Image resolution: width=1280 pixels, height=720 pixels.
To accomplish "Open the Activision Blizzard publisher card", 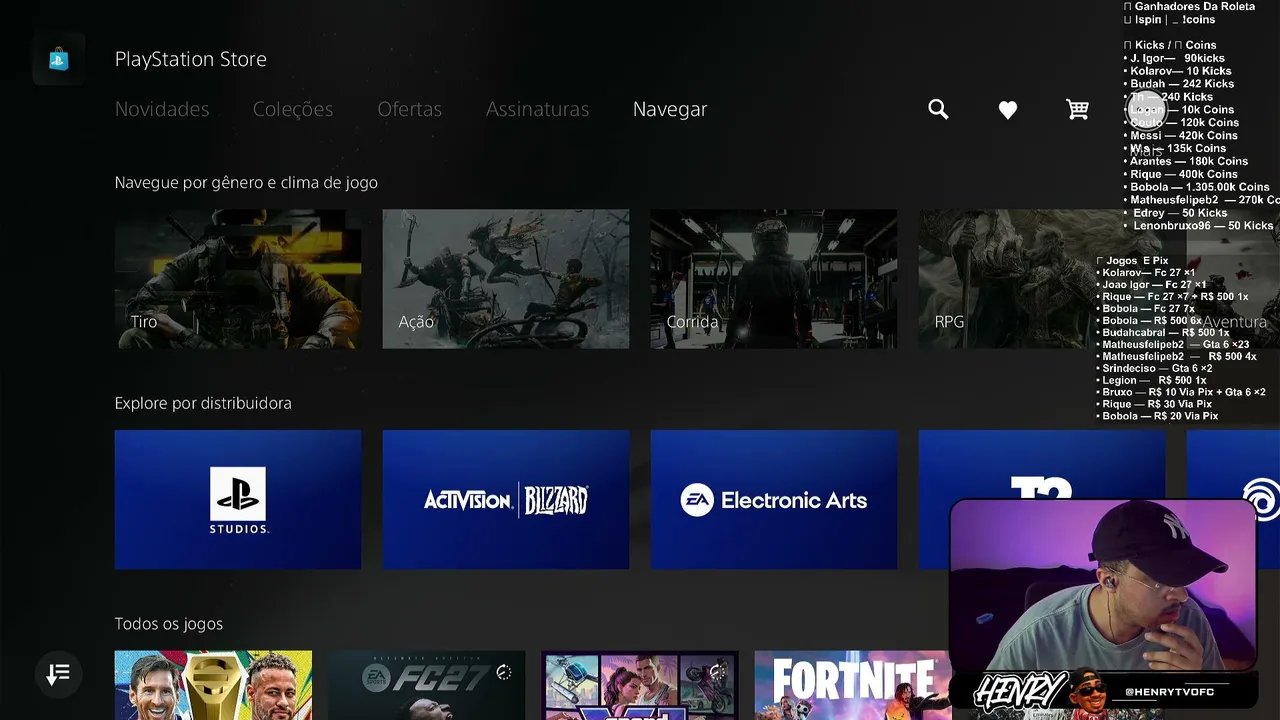I will [x=506, y=500].
